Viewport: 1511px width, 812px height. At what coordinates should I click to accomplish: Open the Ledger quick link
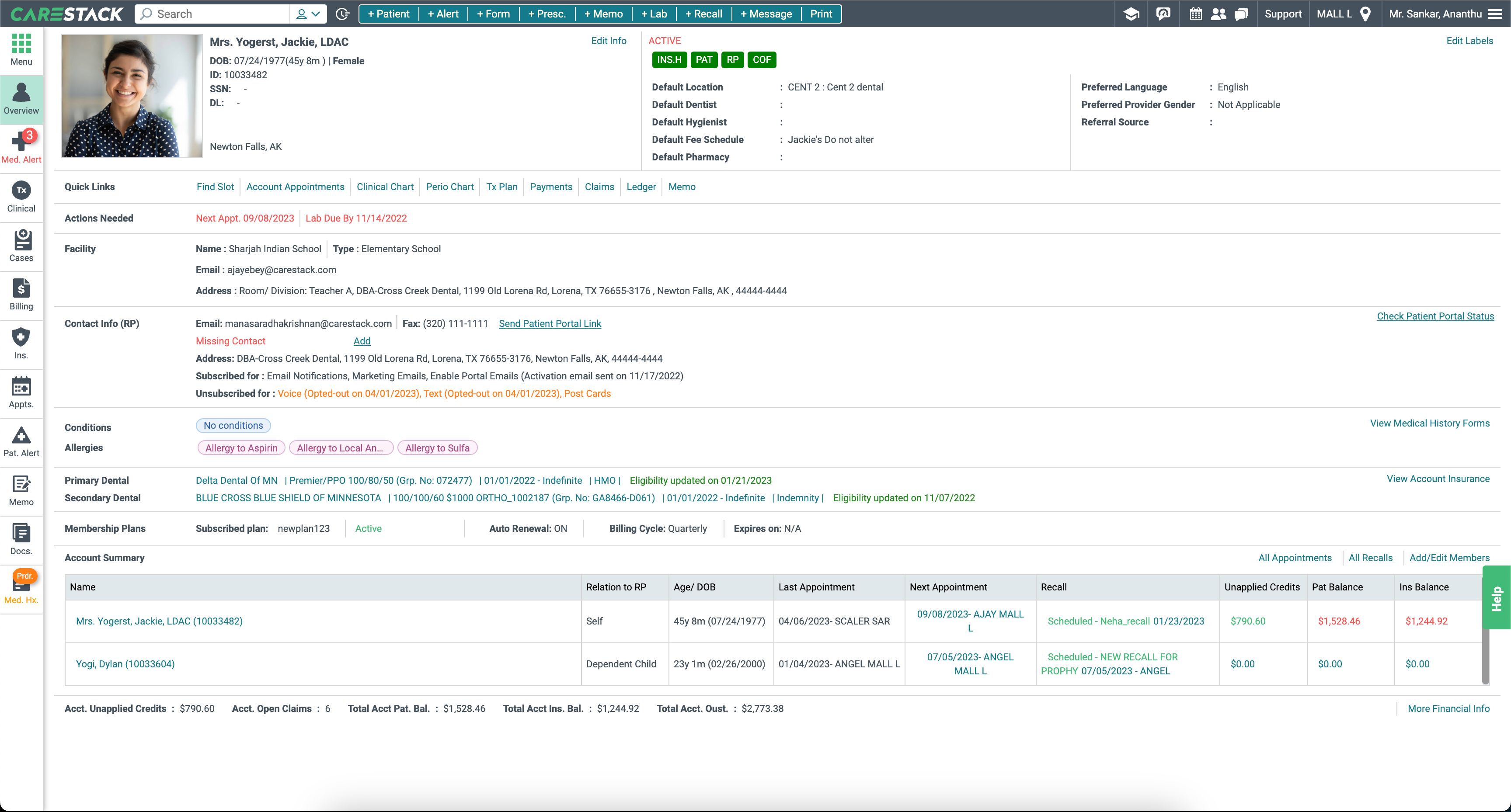pyautogui.click(x=641, y=187)
